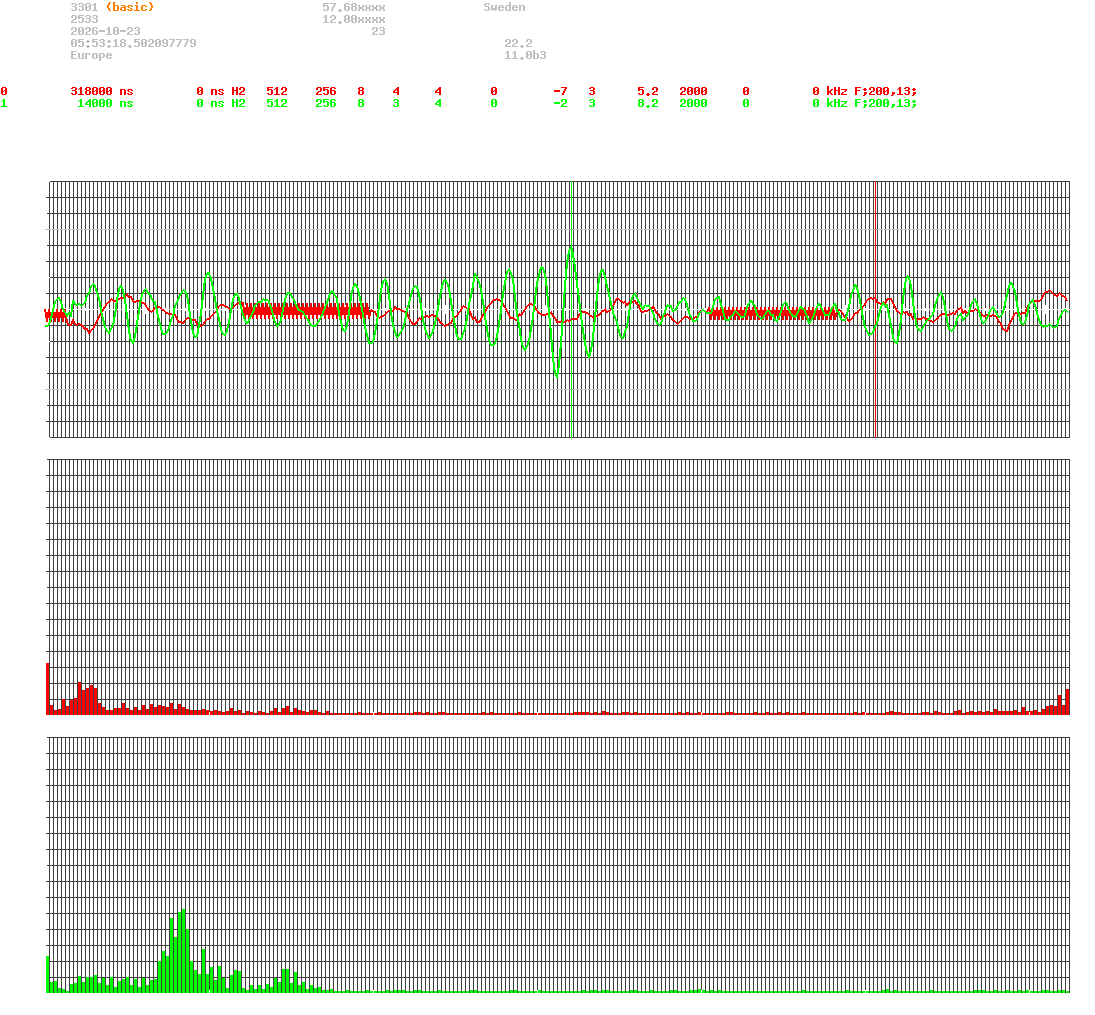Click the station number 3301
The image size is (1095, 1015).
(x=84, y=7)
